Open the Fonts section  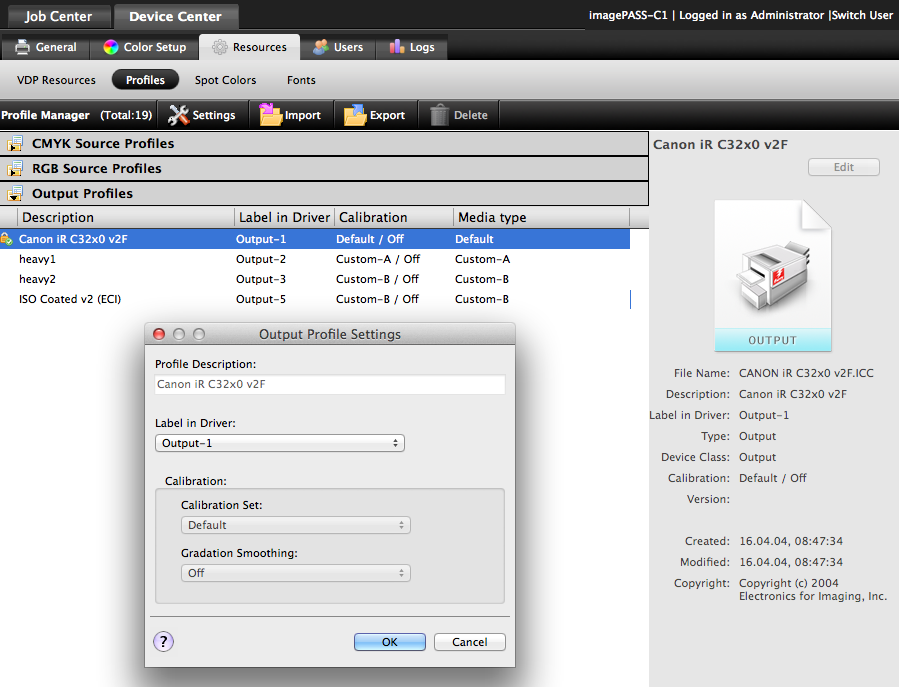click(x=301, y=80)
